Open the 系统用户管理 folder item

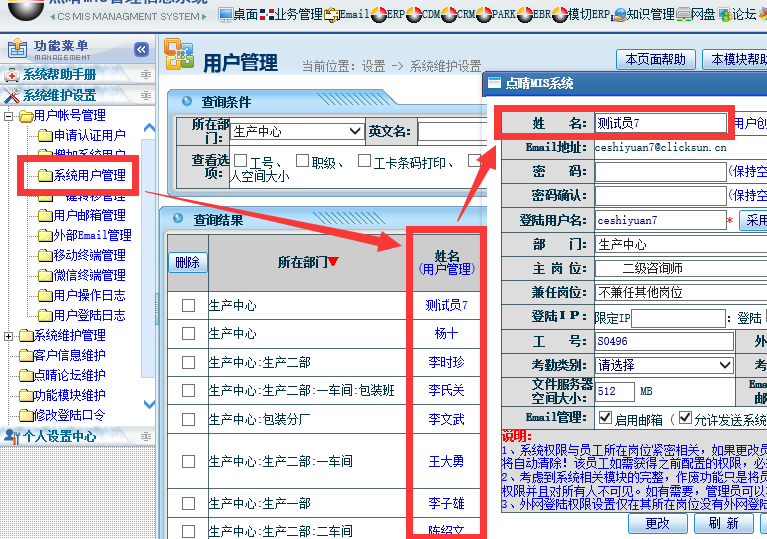coord(89,175)
